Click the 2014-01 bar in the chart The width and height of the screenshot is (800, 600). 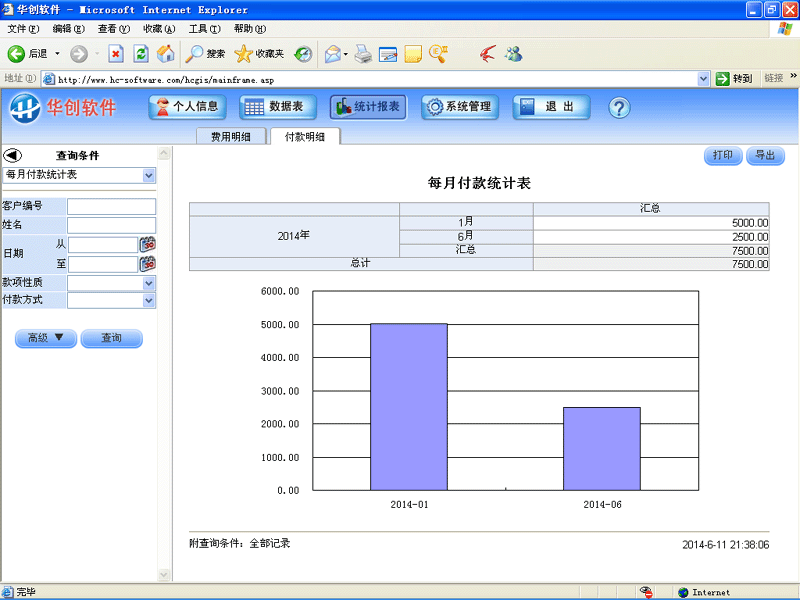coord(409,407)
